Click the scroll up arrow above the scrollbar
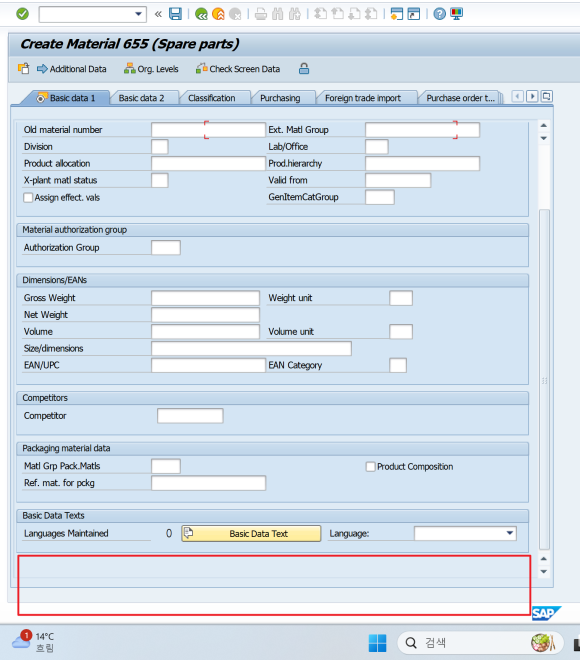 (544, 125)
